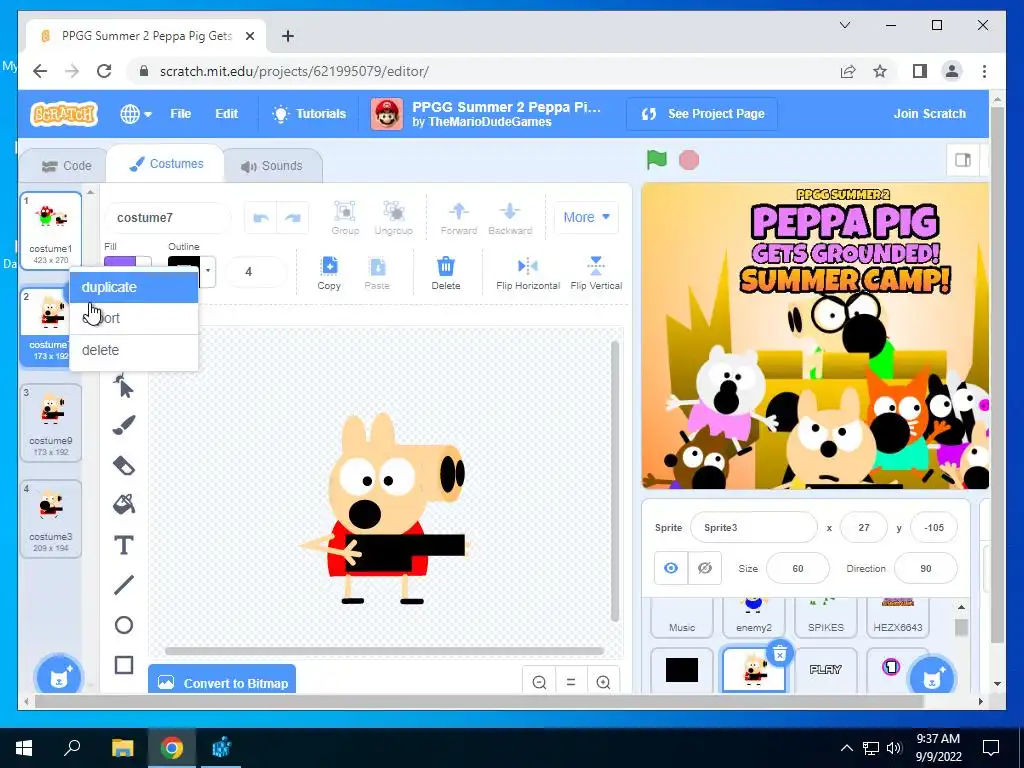Switch to the Code tab
This screenshot has height=768, width=1024.
coord(67,166)
